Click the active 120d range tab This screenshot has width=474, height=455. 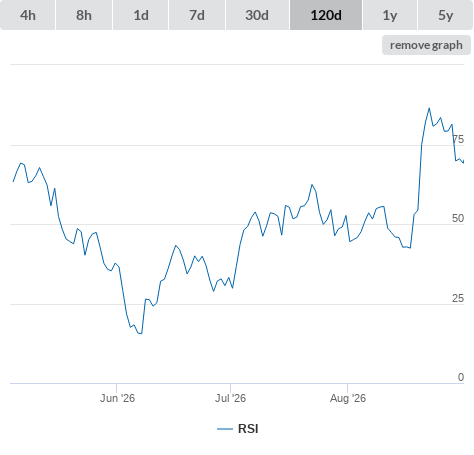click(x=326, y=15)
